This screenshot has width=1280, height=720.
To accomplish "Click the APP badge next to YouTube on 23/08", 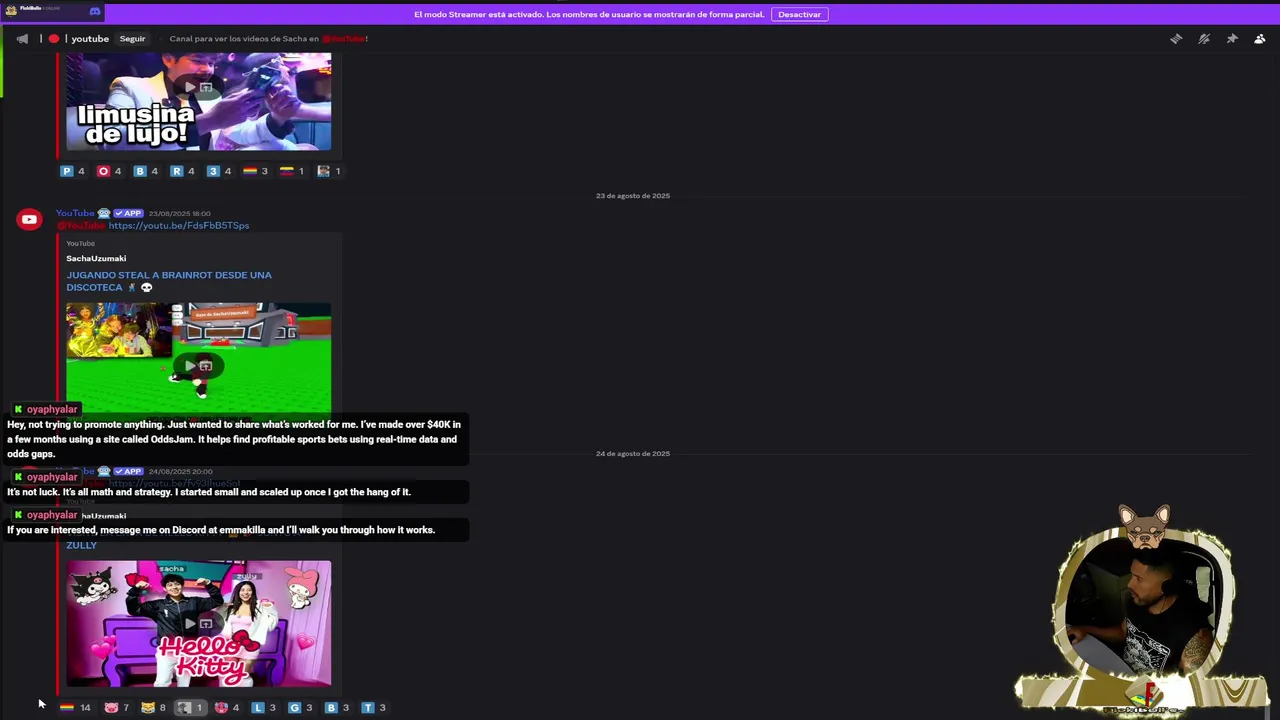I will coord(128,213).
